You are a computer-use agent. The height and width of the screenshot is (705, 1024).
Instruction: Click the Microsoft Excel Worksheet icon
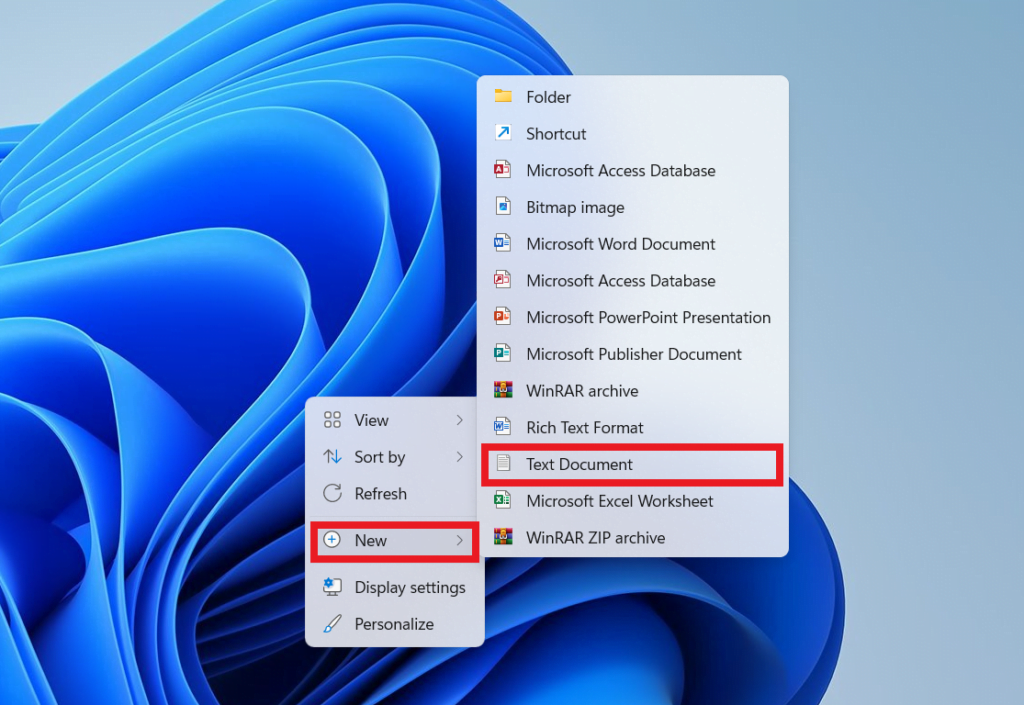[505, 501]
